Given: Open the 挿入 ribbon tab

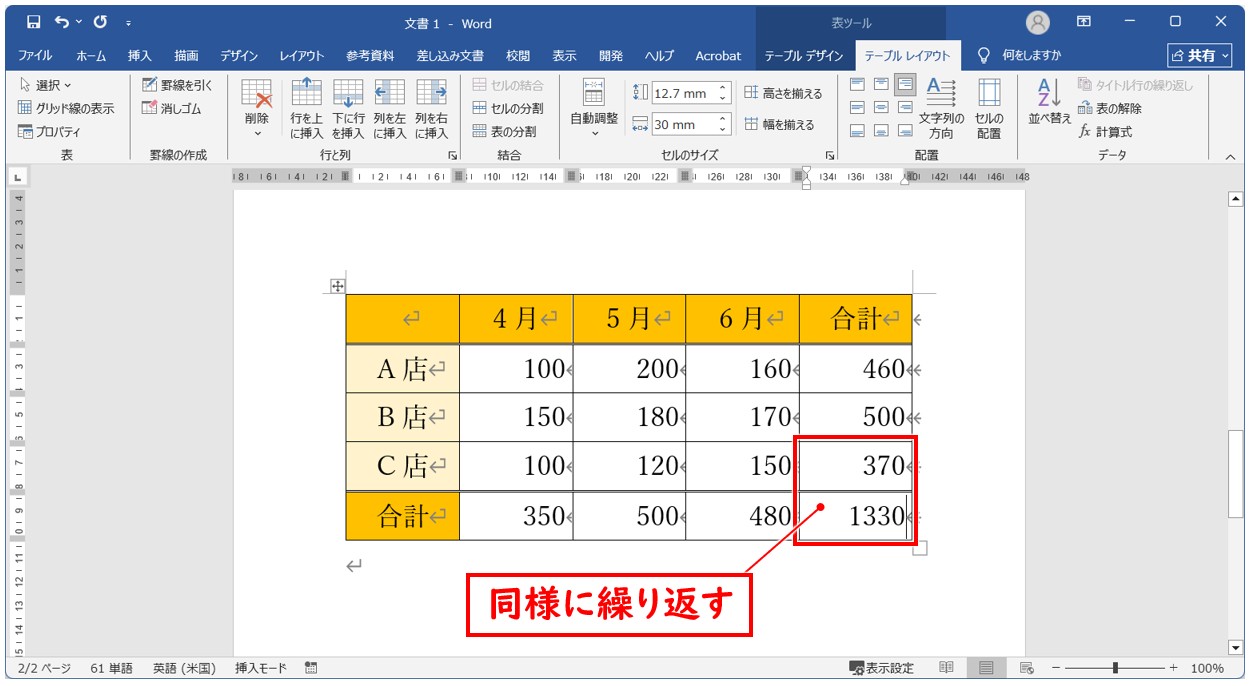Looking at the screenshot, I should point(140,56).
